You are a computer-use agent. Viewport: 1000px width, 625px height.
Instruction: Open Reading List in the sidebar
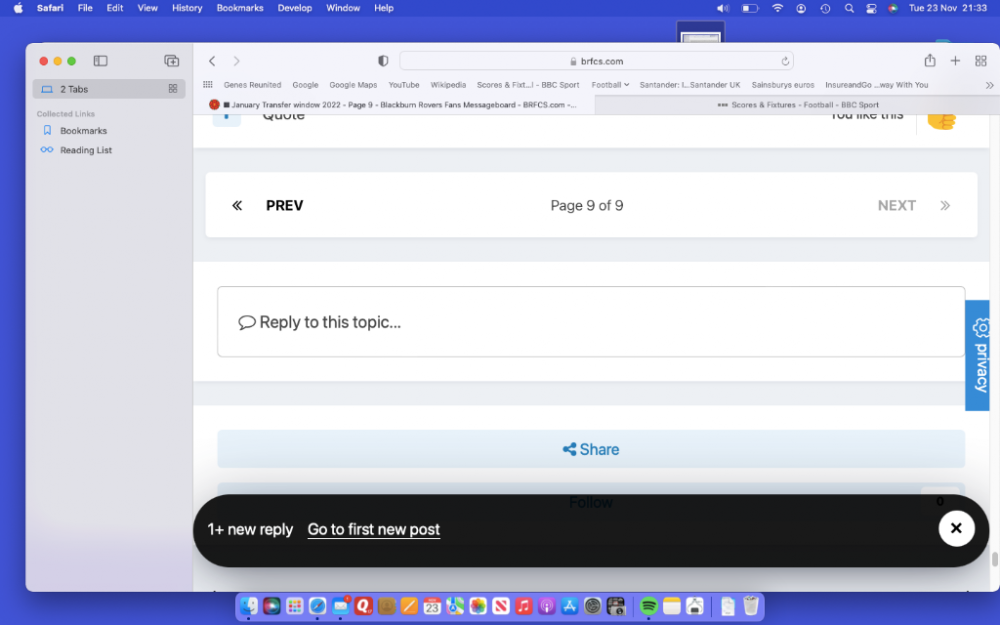pos(85,150)
